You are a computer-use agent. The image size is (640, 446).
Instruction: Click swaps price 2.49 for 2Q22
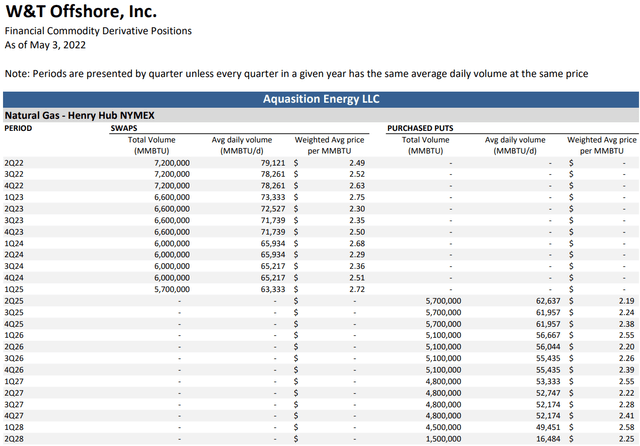coord(357,163)
